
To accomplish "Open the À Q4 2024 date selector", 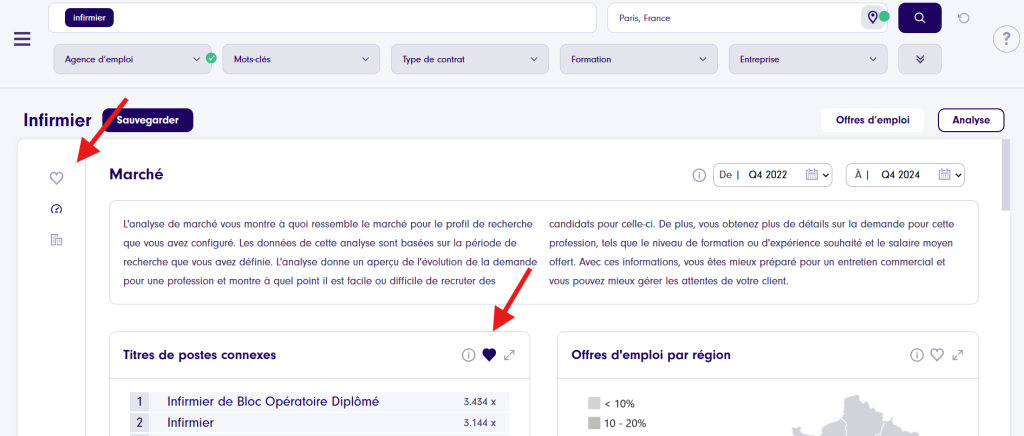I will click(x=905, y=175).
